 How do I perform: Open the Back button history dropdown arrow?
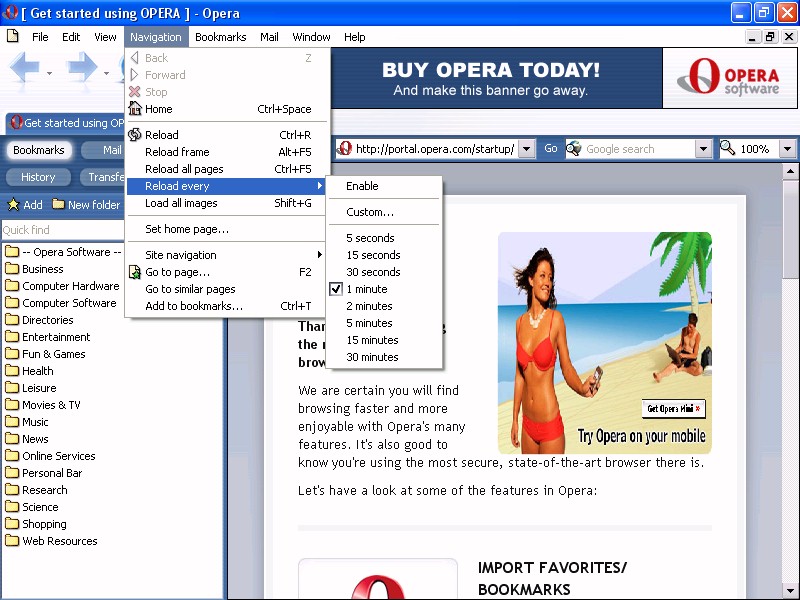(x=49, y=73)
